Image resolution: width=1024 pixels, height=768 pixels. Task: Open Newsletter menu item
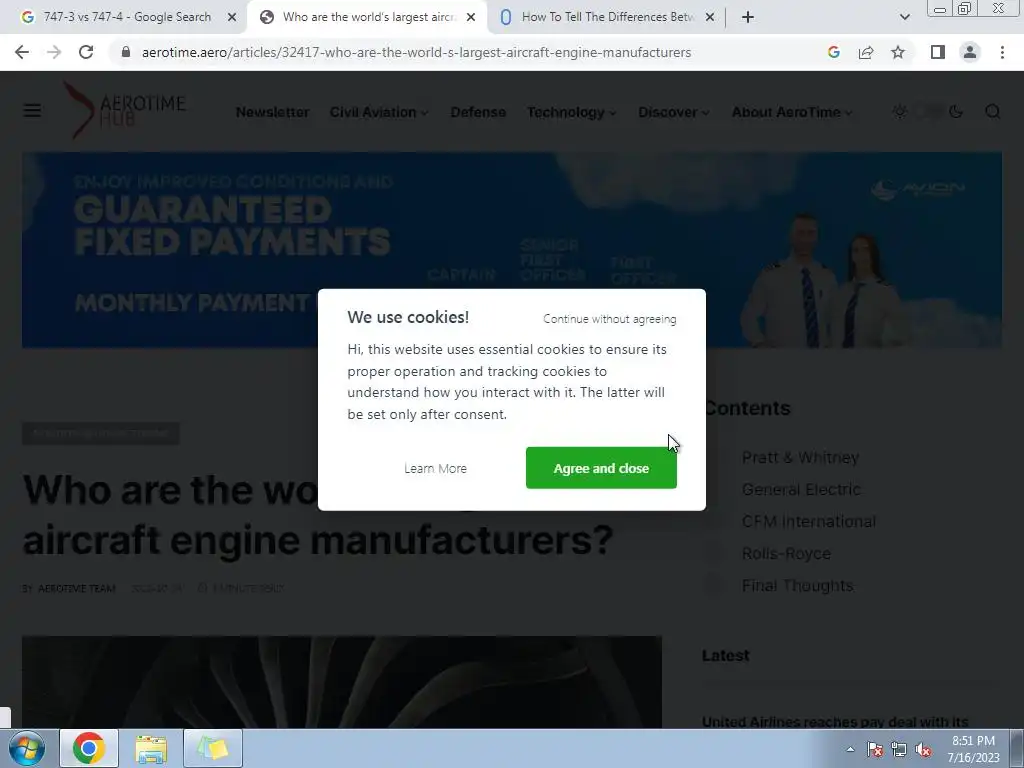(272, 112)
